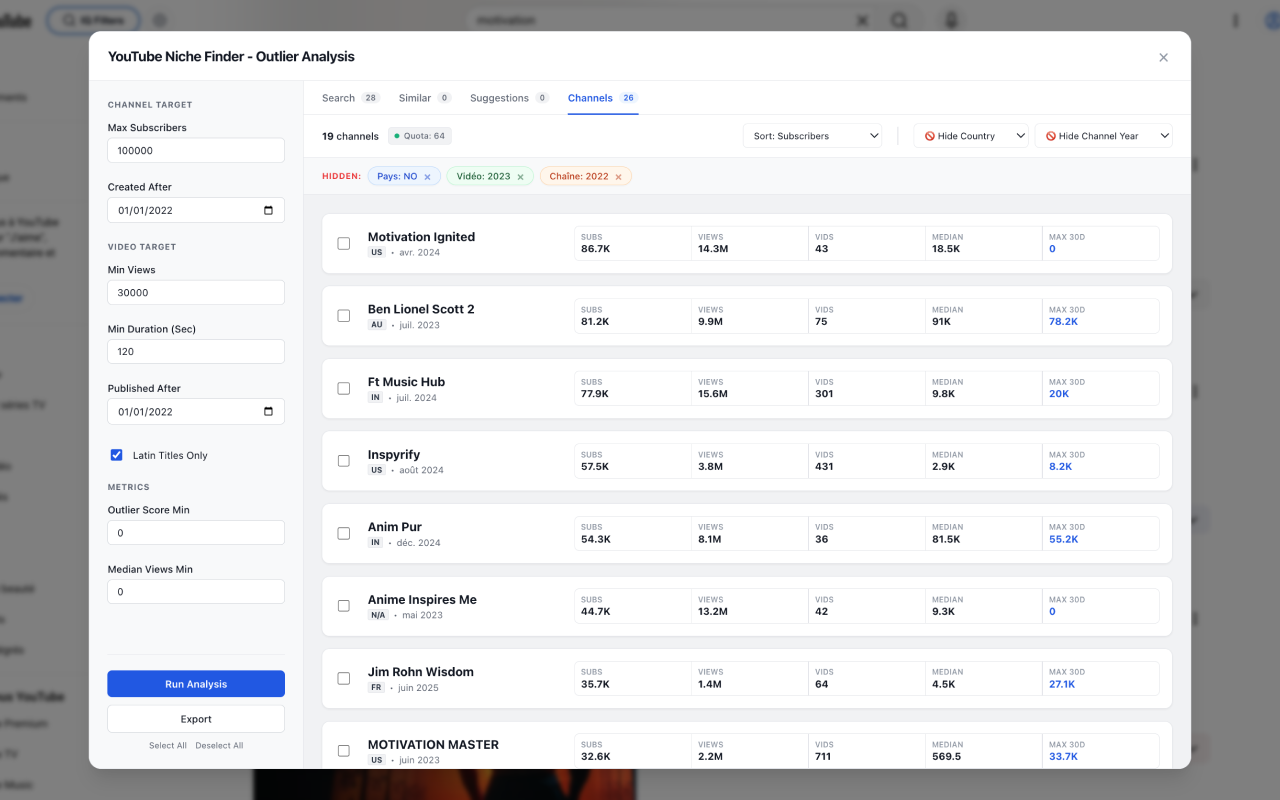The width and height of the screenshot is (1280, 800).
Task: Remove the Vidéo: 2023 hidden filter
Action: click(520, 177)
